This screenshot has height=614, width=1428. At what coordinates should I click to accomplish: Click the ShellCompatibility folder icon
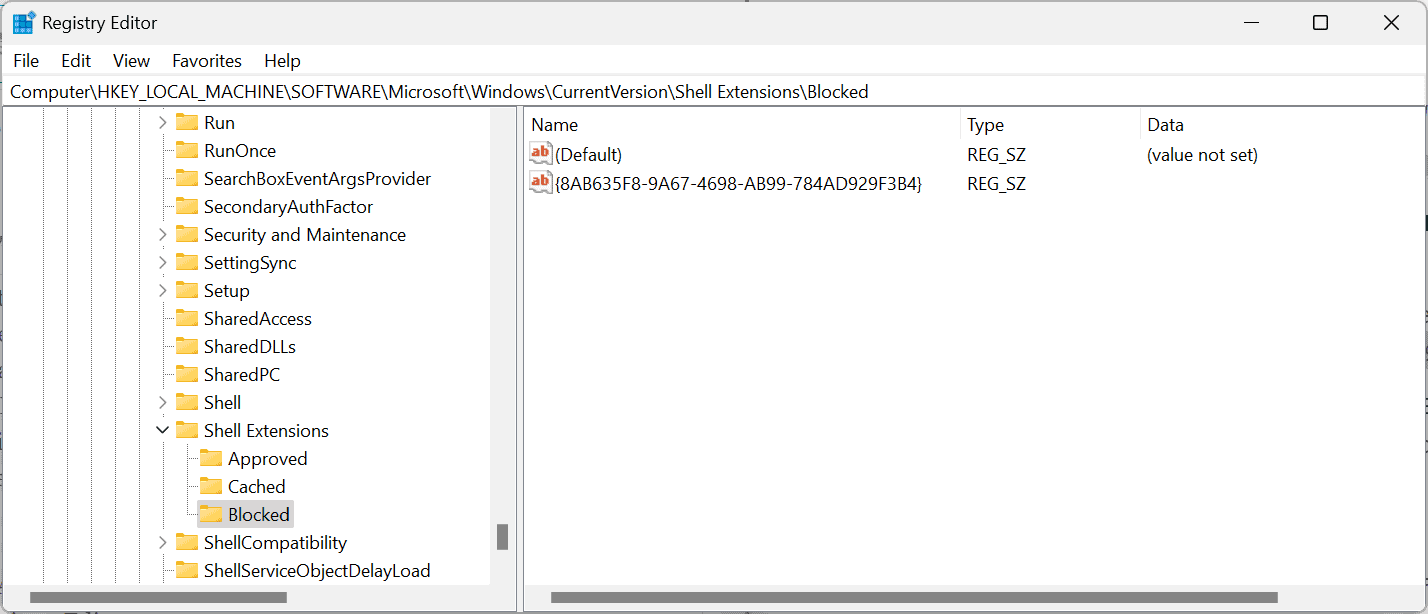point(187,542)
